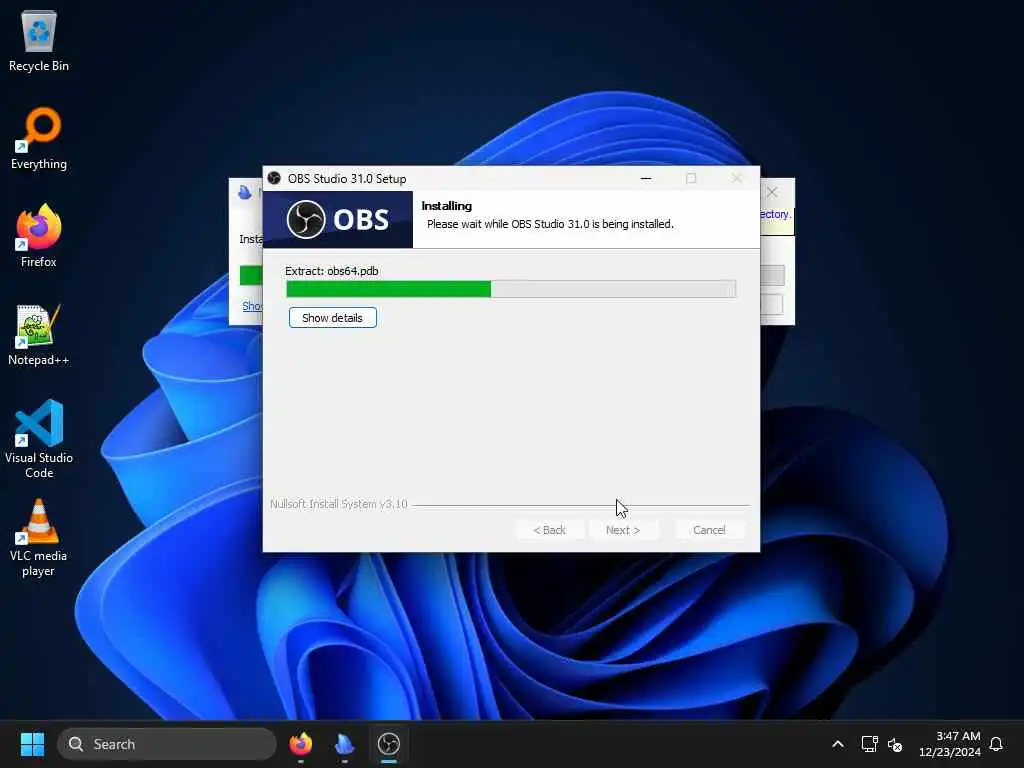Click the background window's icon at left
The height and width of the screenshot is (768, 1024).
click(x=245, y=192)
